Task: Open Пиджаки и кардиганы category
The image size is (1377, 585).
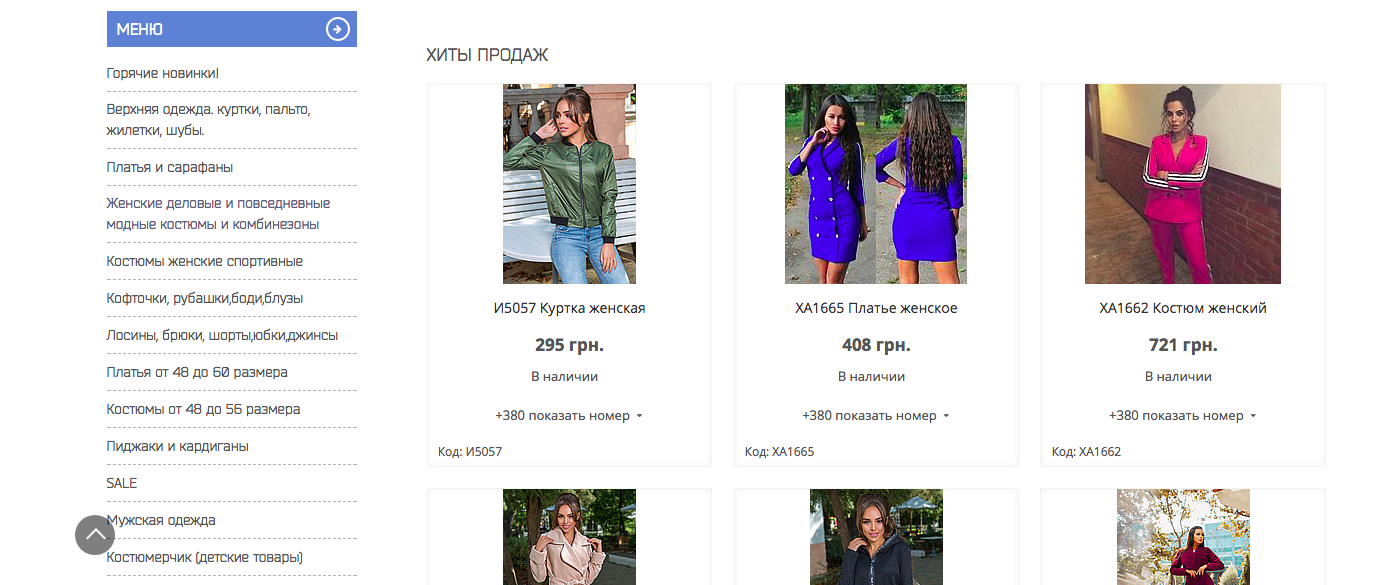Action: pyautogui.click(x=178, y=446)
